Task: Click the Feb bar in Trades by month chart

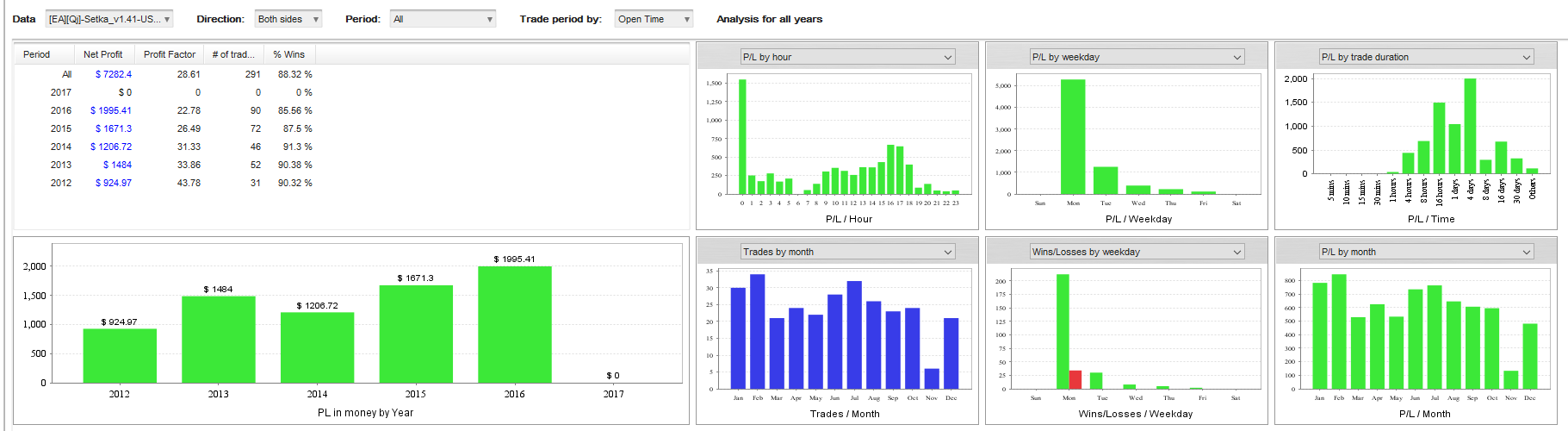Action: 758,332
